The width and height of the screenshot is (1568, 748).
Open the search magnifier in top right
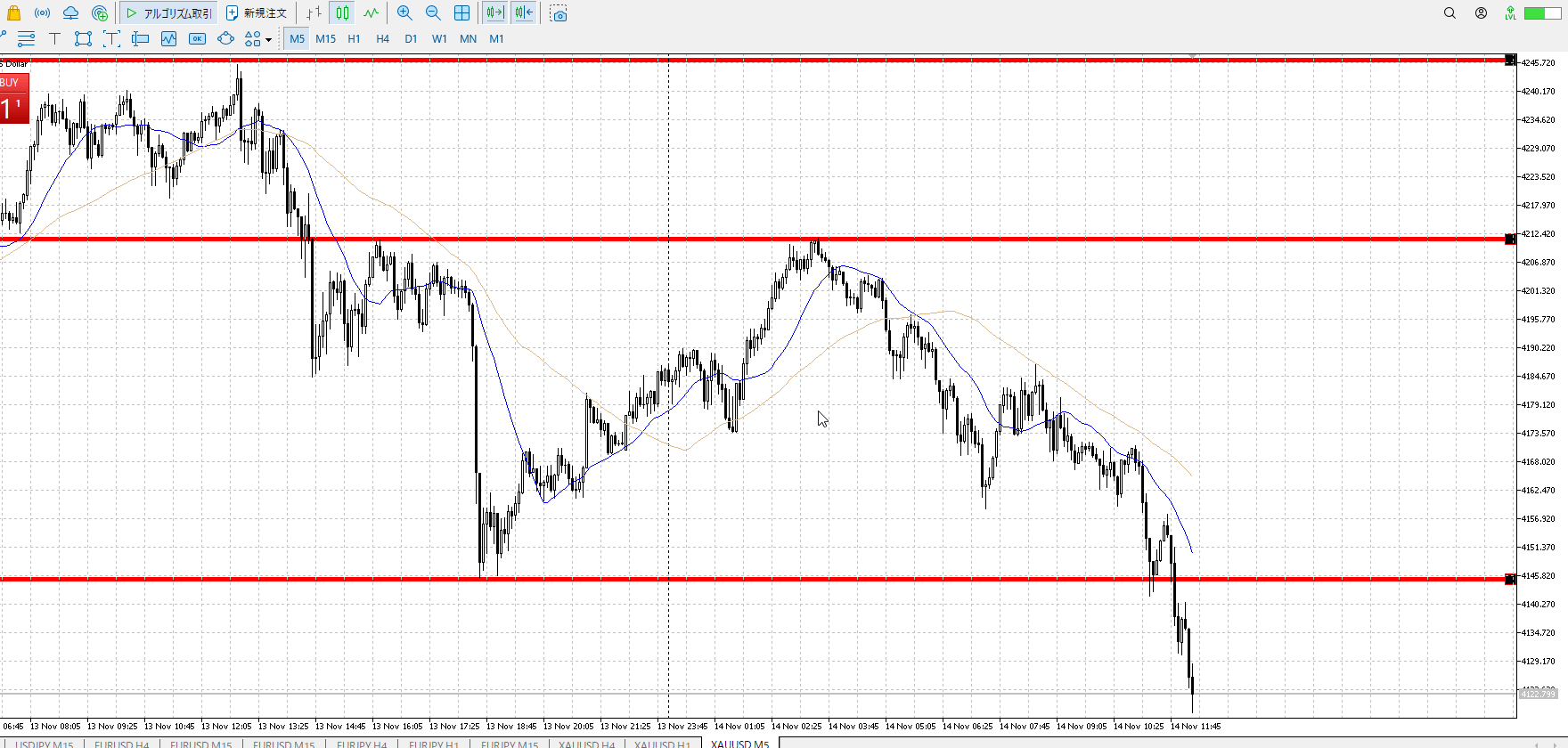pyautogui.click(x=1450, y=13)
